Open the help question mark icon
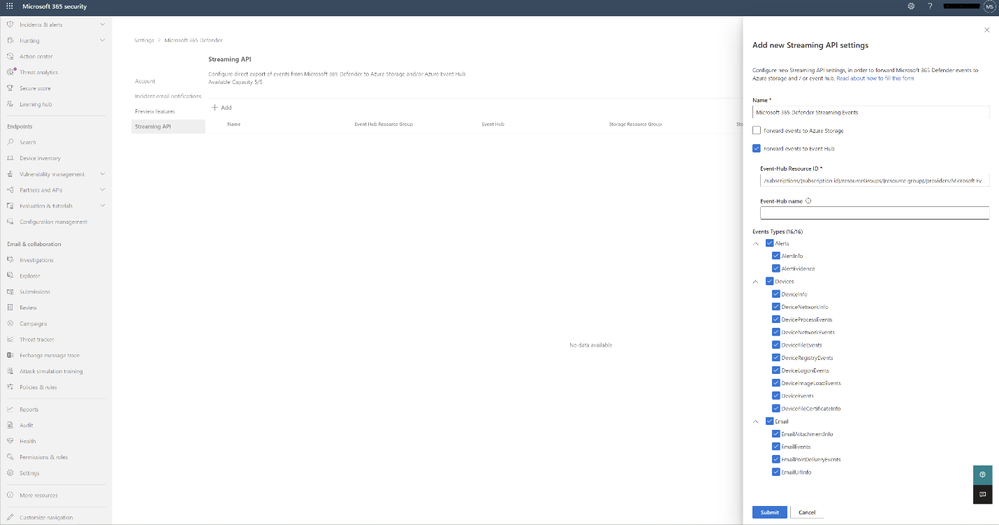This screenshot has width=999, height=525. pyautogui.click(x=930, y=6)
